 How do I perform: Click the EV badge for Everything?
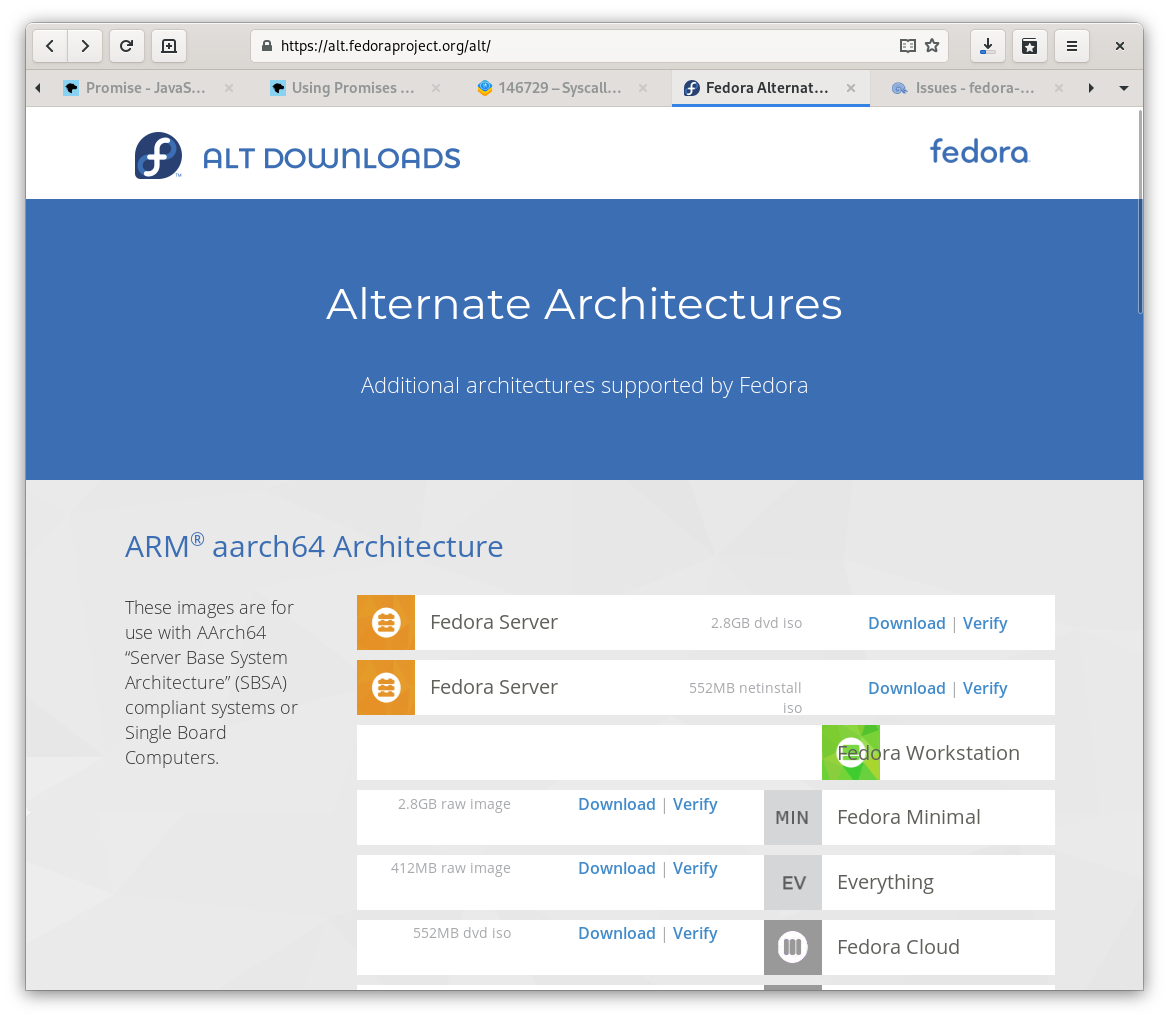(x=793, y=883)
